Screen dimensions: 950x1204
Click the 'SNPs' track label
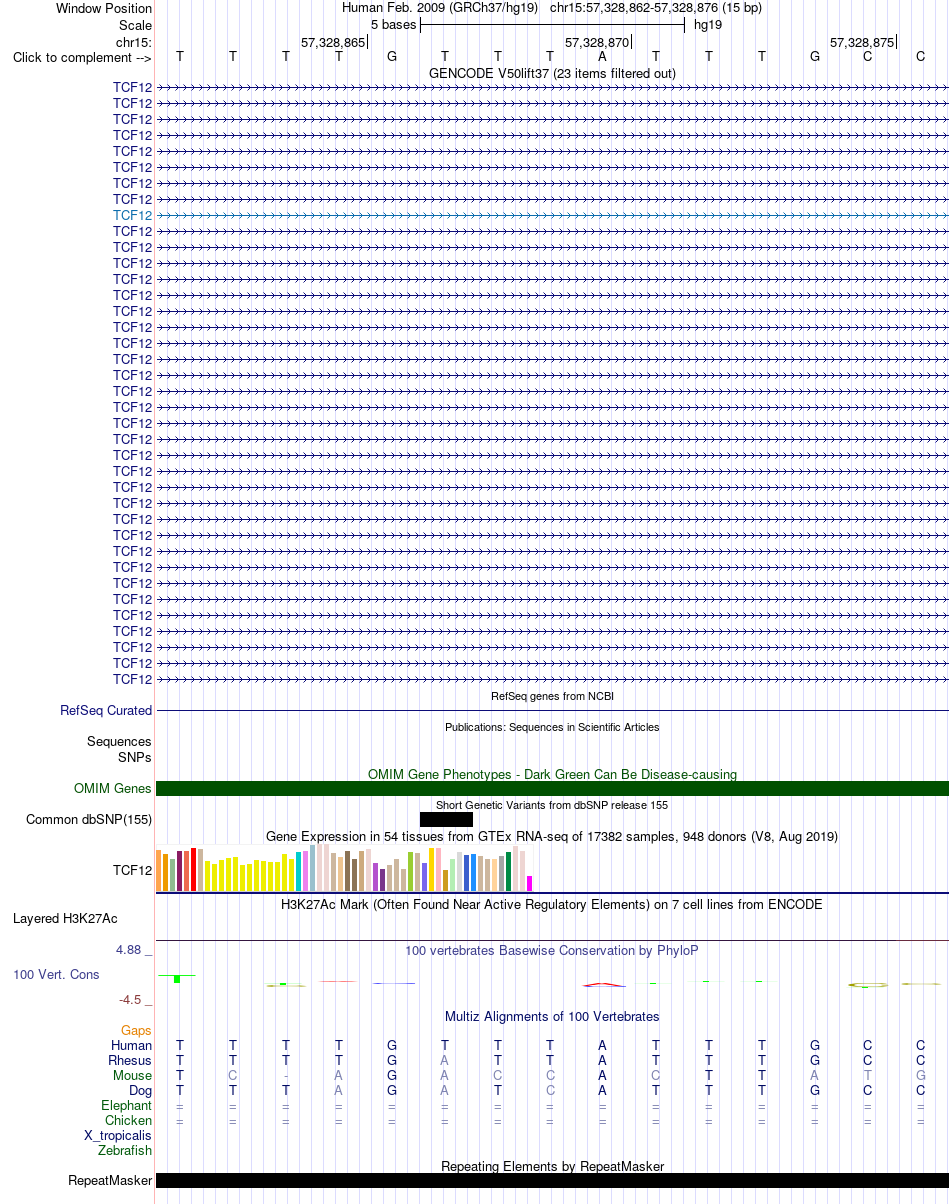(135, 757)
